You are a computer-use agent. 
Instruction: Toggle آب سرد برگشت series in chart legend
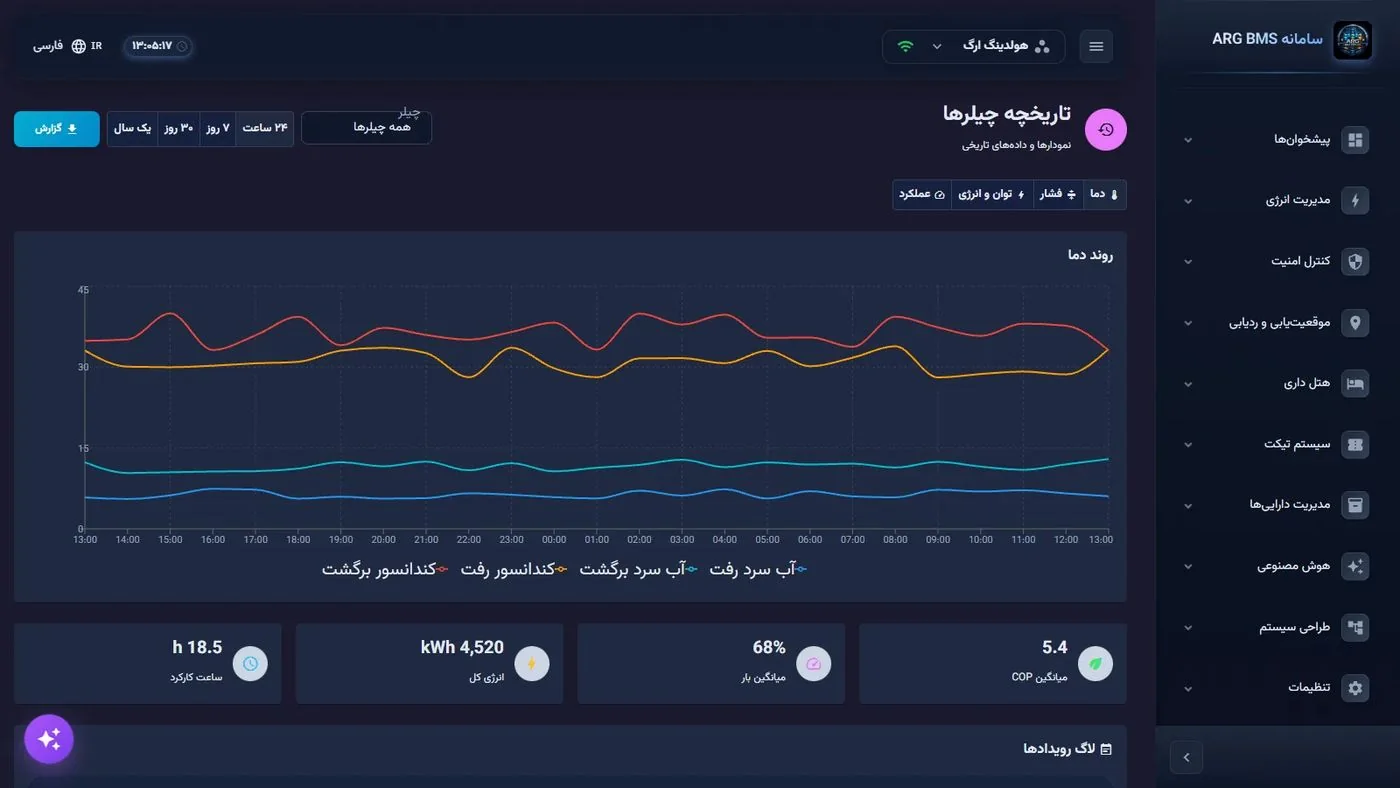pyautogui.click(x=638, y=569)
